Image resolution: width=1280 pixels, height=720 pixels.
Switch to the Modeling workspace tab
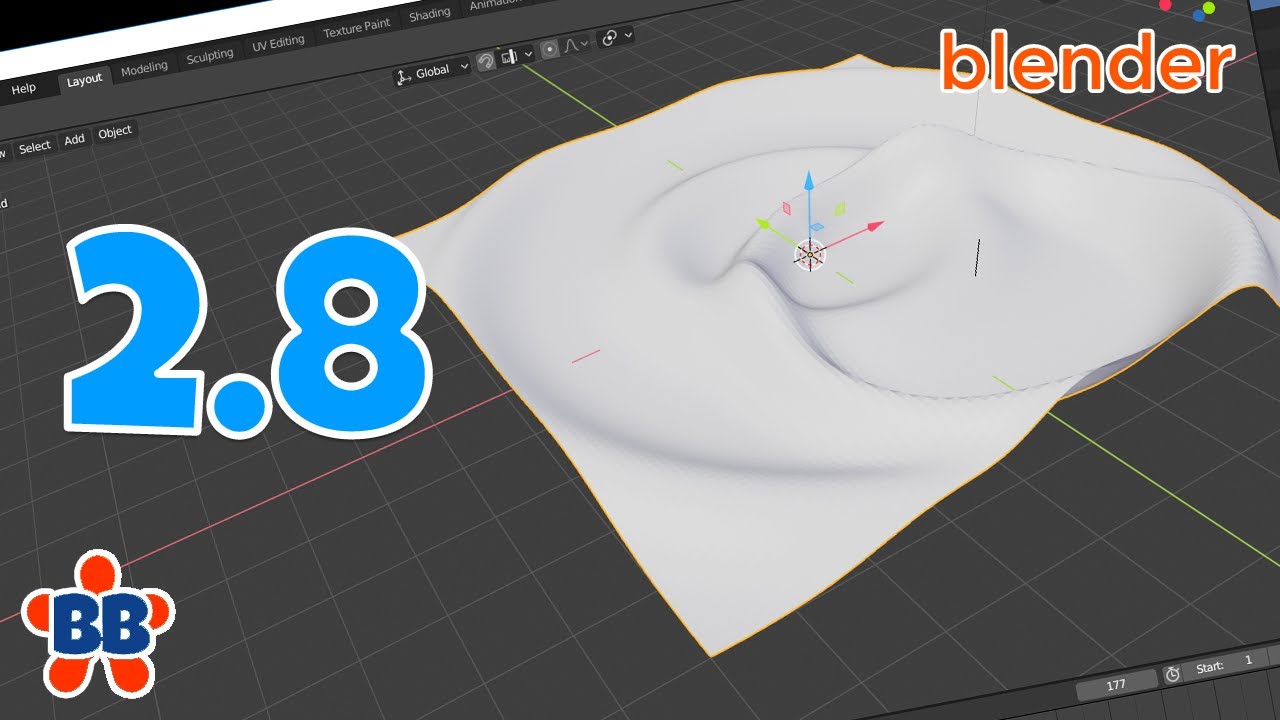tap(144, 70)
